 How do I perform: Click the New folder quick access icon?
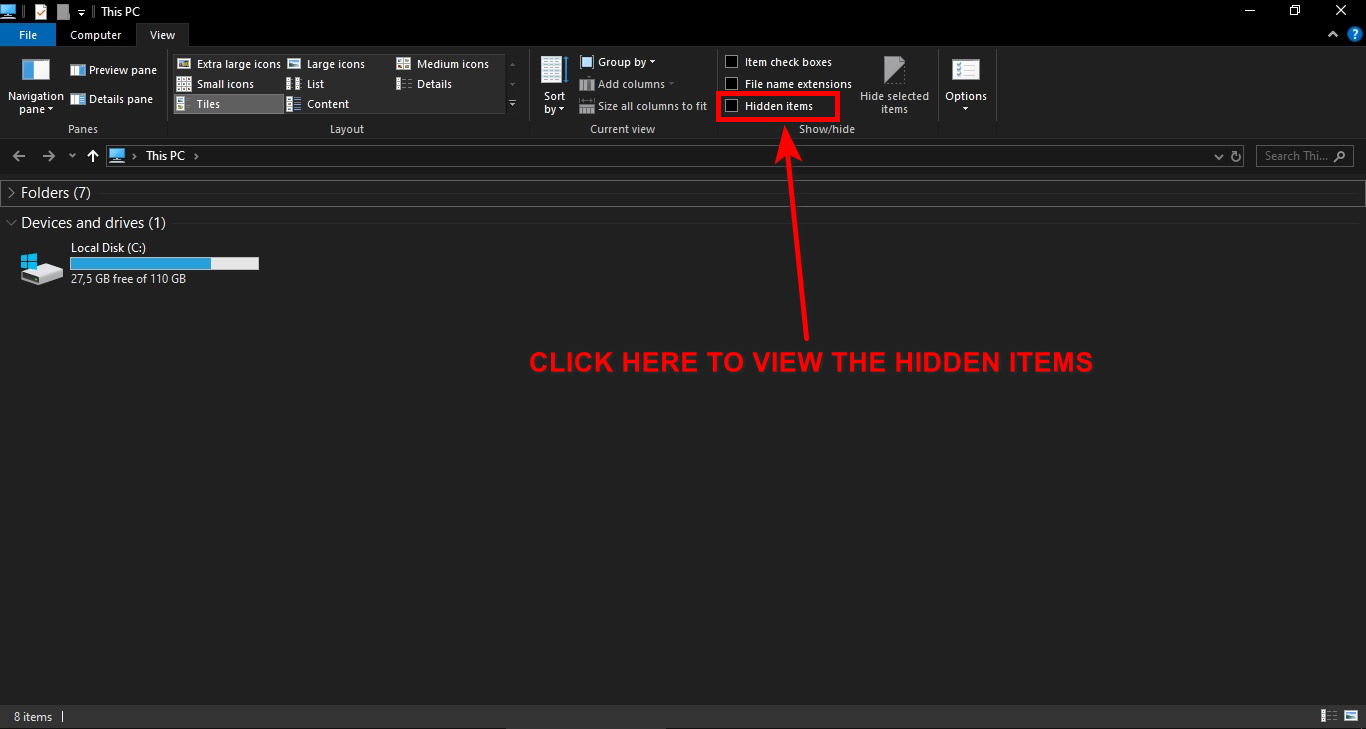[x=63, y=12]
